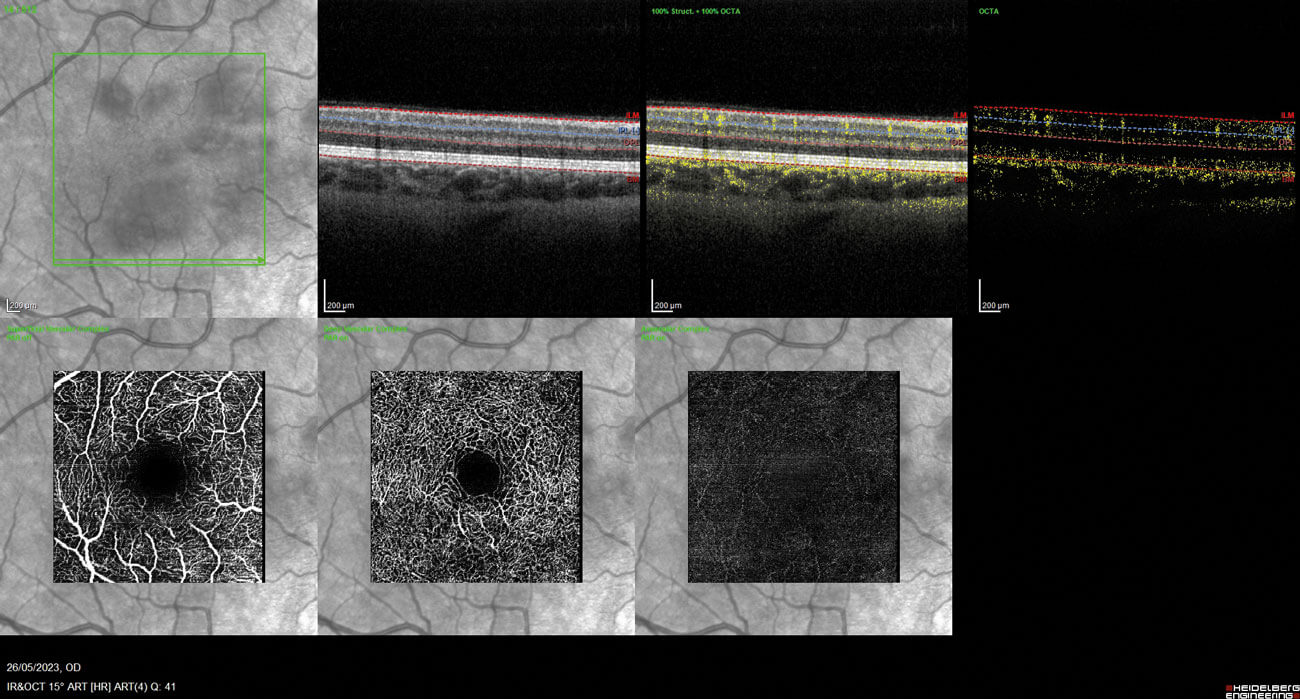Open the Deep Vascular Complex en-face image
This screenshot has height=699, width=1300.
pos(476,476)
